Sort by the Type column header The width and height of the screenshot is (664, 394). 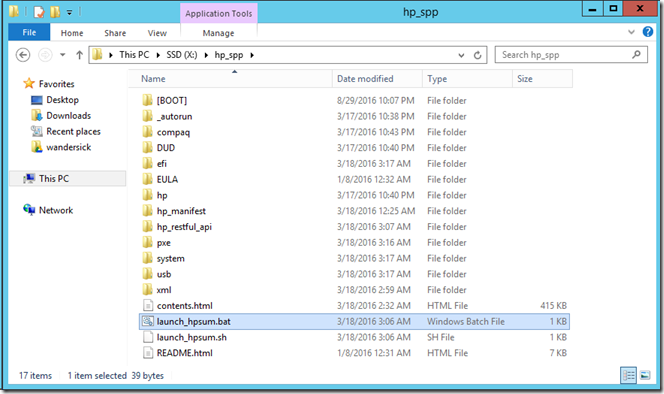[467, 79]
